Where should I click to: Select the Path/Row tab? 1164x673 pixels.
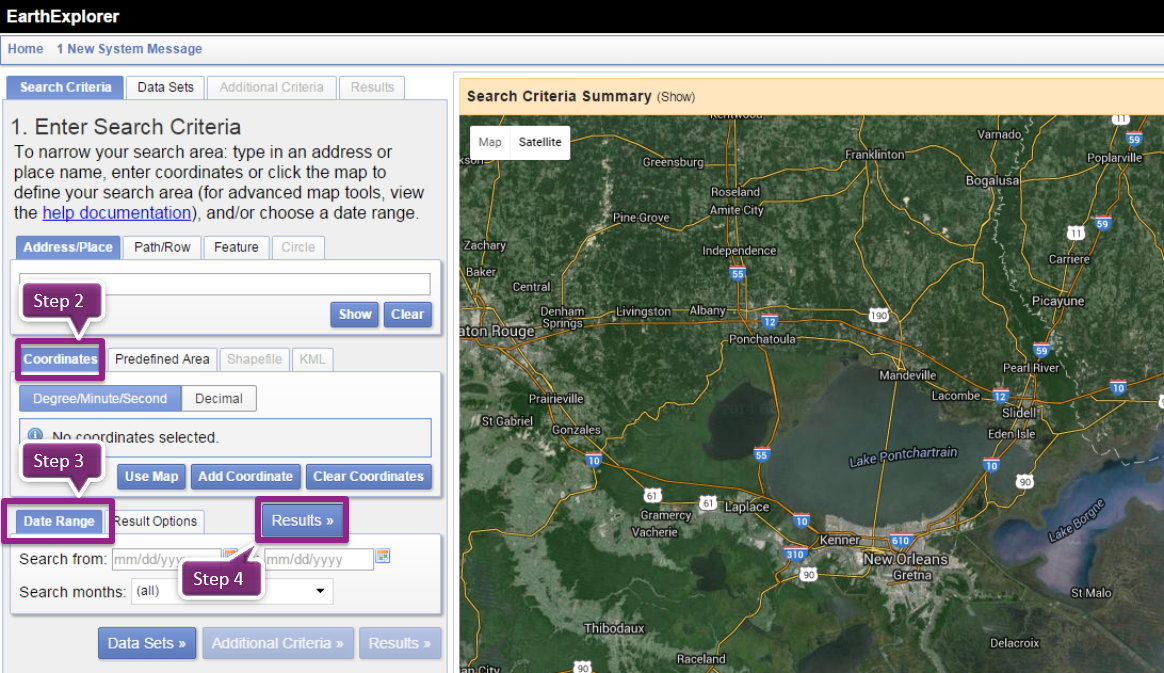click(x=162, y=247)
